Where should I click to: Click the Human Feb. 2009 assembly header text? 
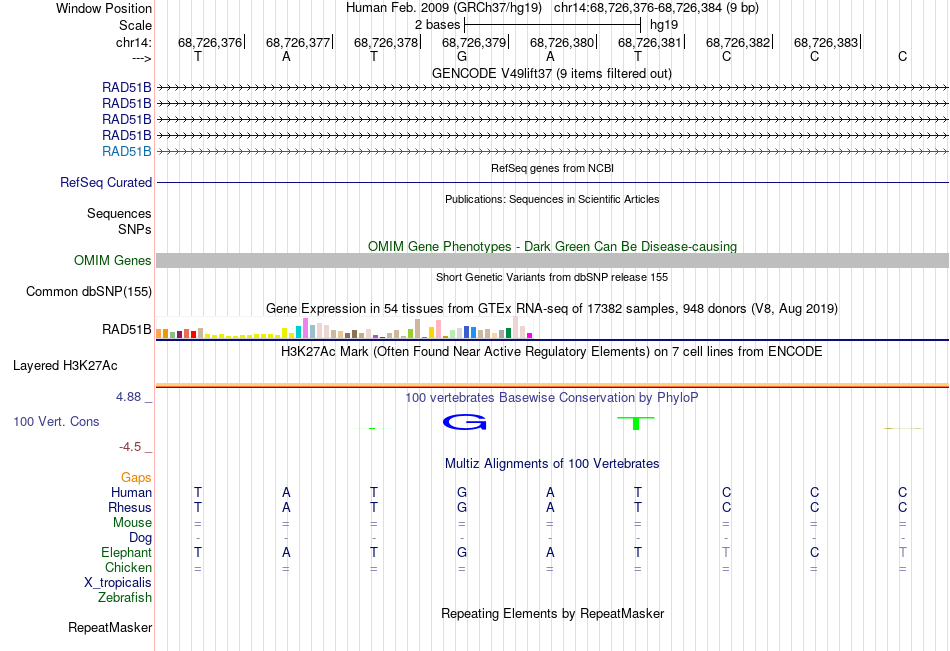443,8
